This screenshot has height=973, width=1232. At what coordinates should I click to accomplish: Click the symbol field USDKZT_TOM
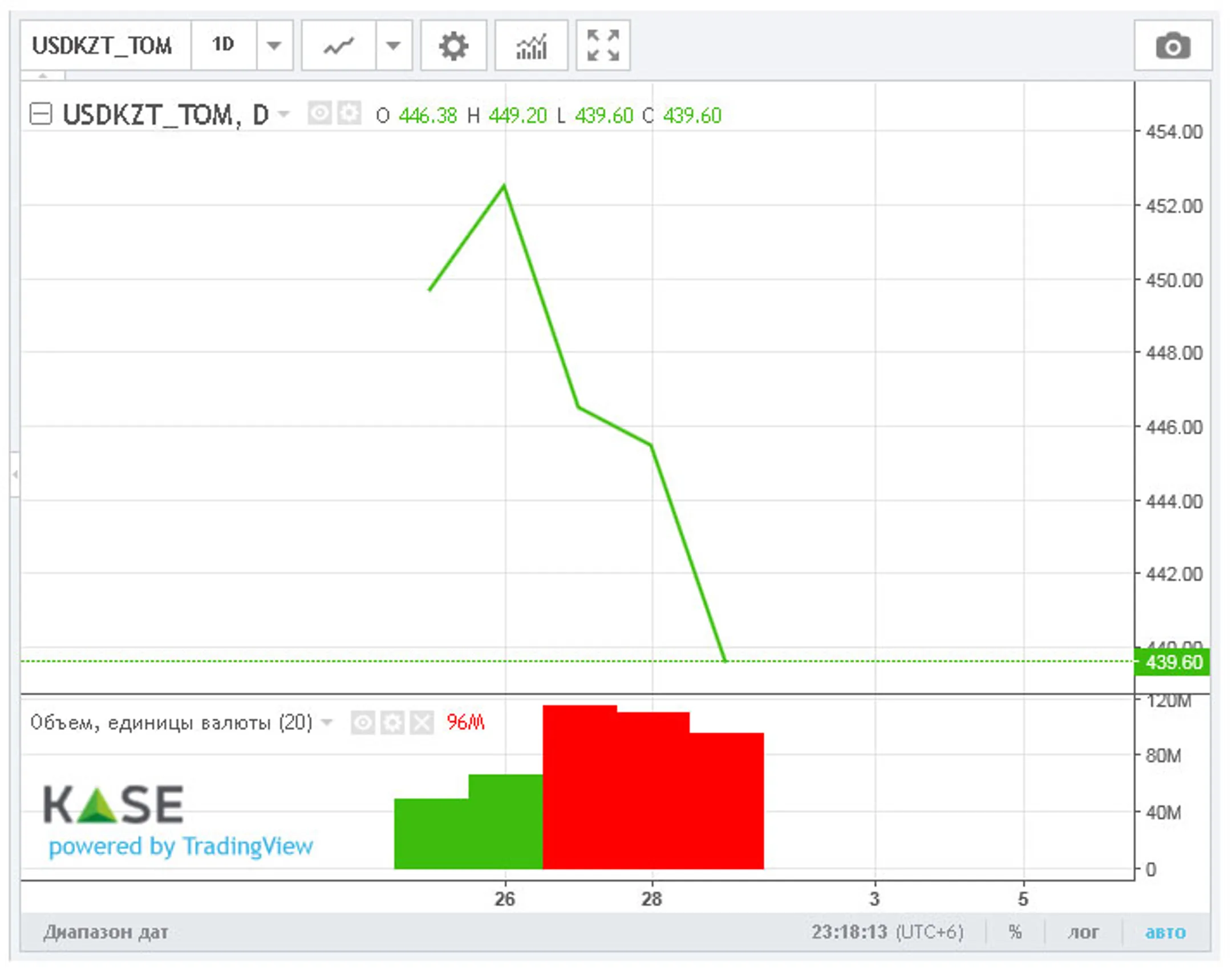(x=103, y=46)
